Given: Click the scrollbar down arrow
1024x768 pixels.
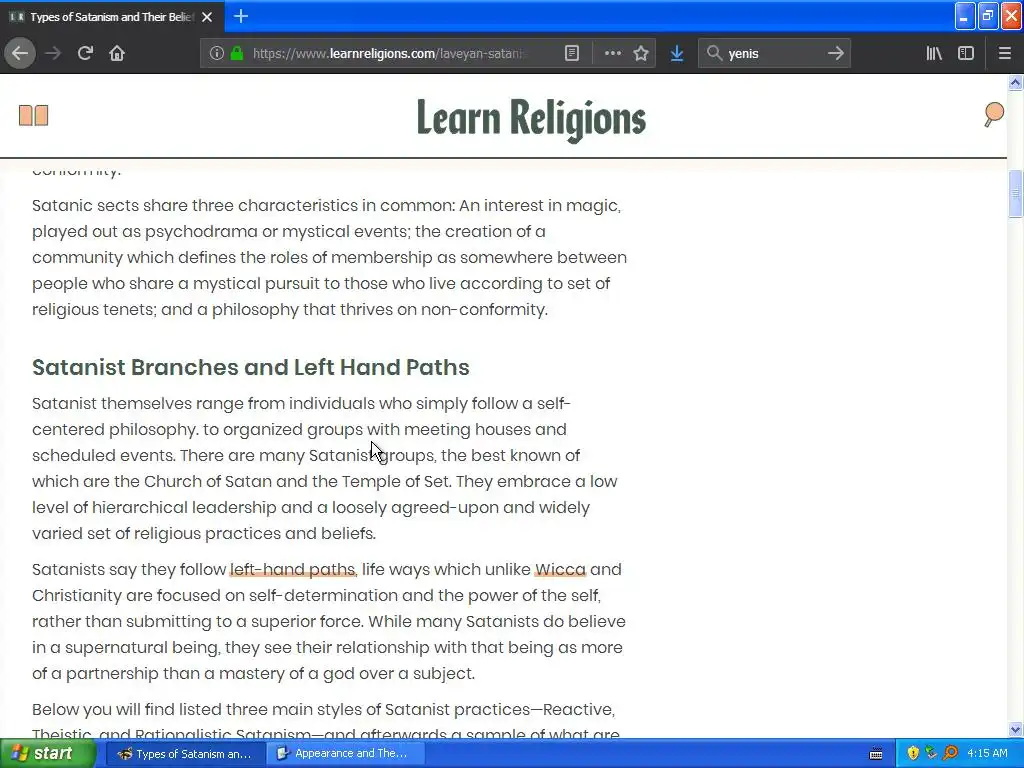Looking at the screenshot, I should click(x=1015, y=729).
